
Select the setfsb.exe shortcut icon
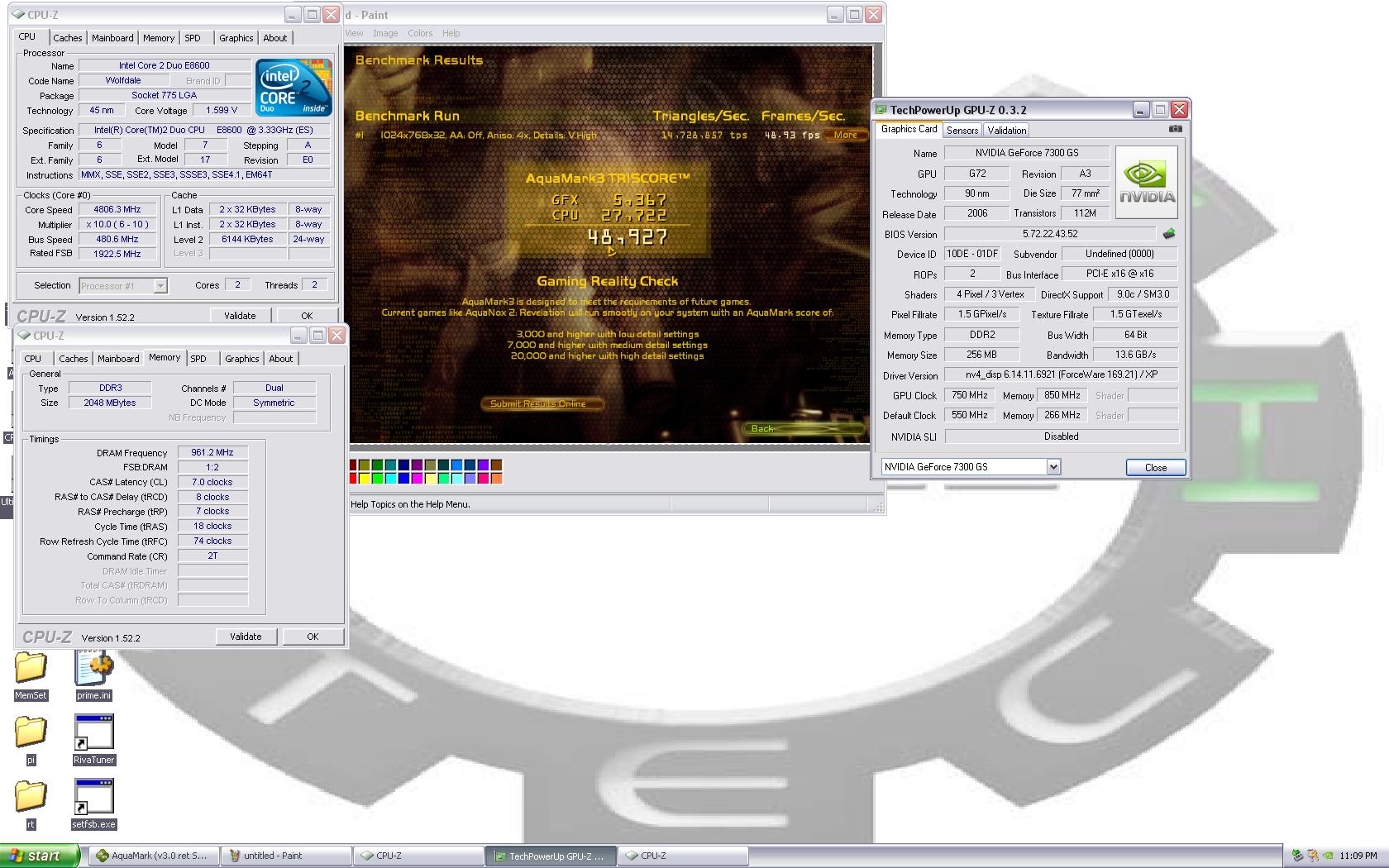(93, 797)
